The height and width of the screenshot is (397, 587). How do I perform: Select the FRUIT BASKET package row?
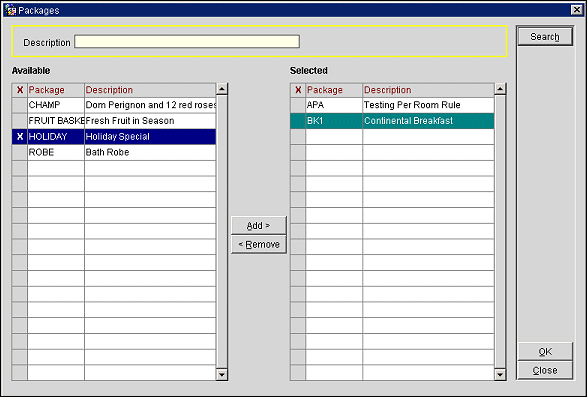pos(114,121)
